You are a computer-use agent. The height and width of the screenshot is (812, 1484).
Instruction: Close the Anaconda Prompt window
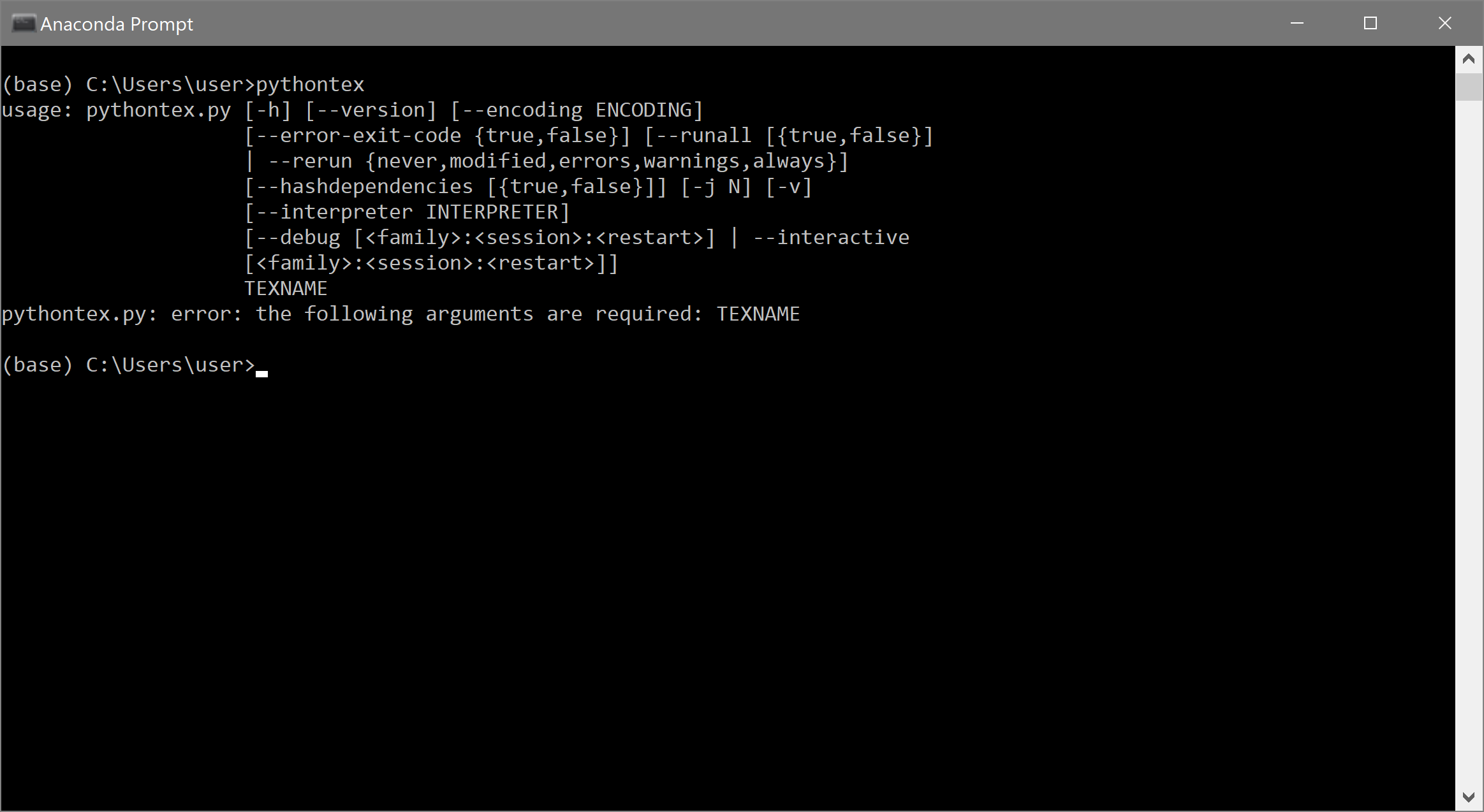tap(1444, 23)
